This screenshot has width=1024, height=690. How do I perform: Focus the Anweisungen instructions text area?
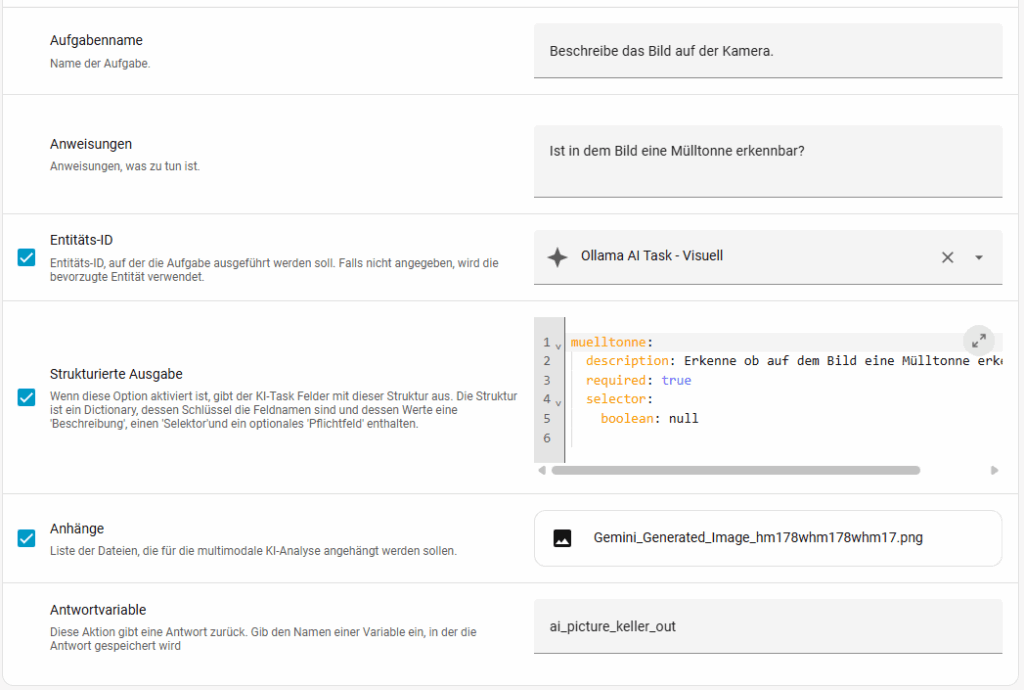pyautogui.click(x=767, y=160)
